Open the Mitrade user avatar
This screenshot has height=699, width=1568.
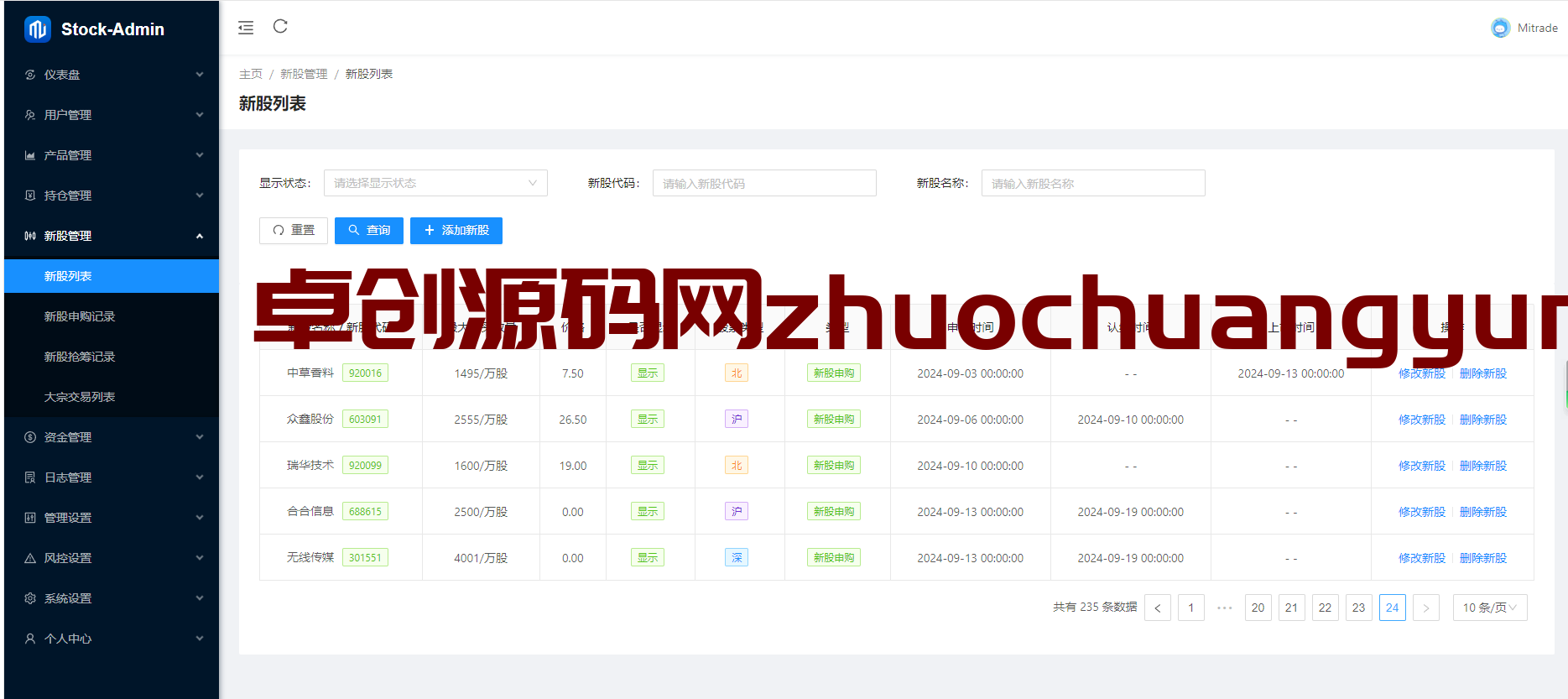[x=1500, y=28]
